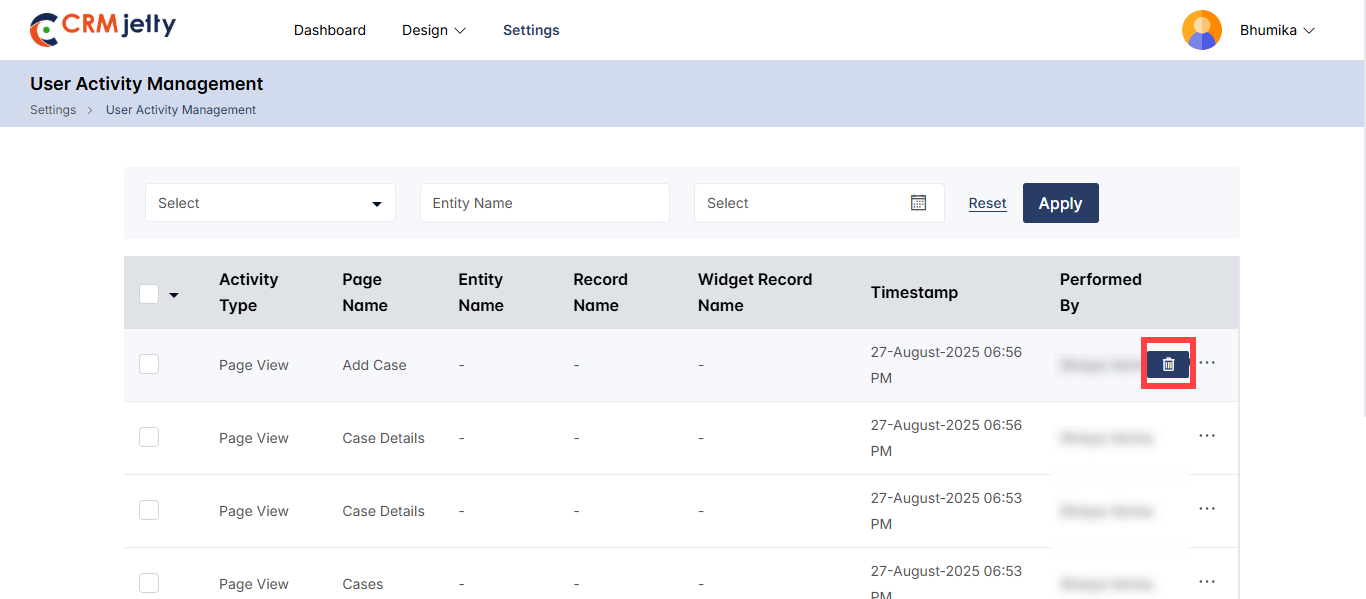Click the Entity Name input field

click(544, 203)
